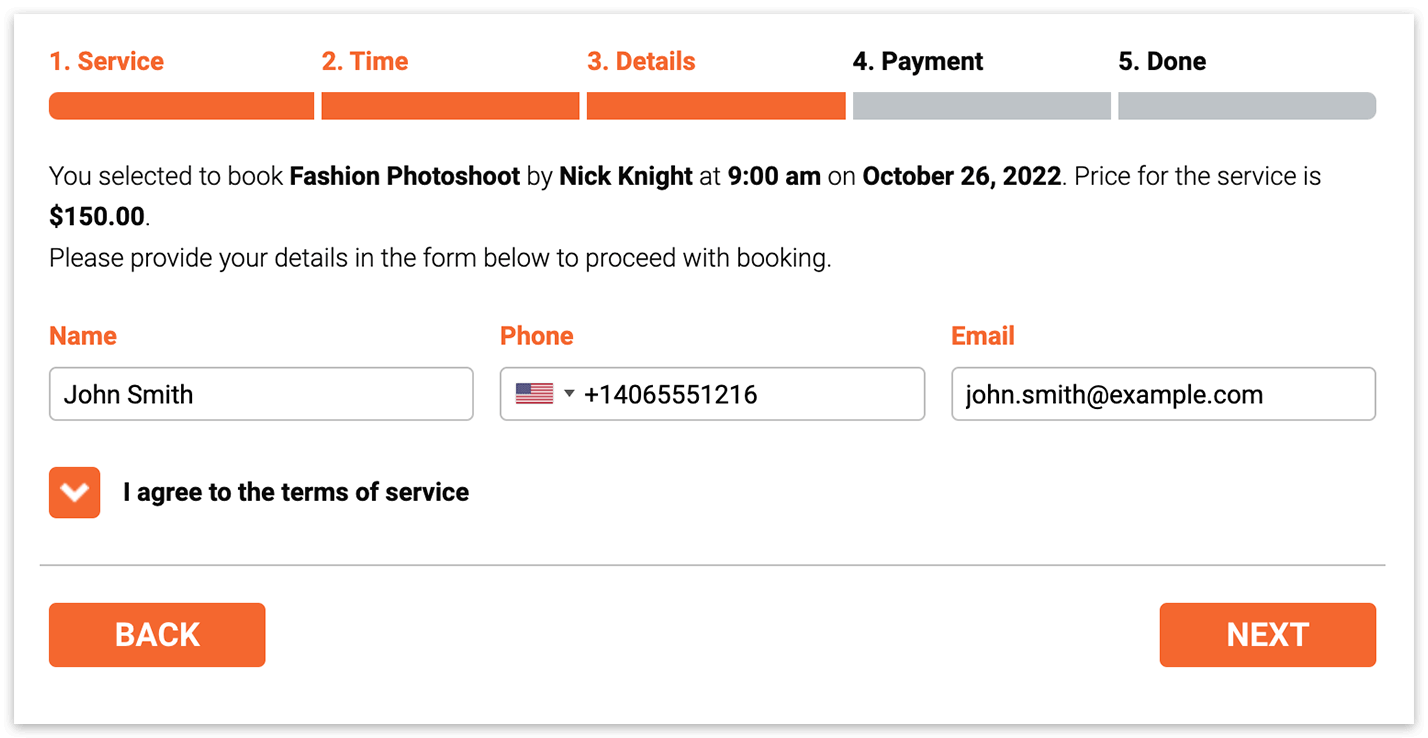Select the 5. Done step label
The image size is (1428, 738).
[1162, 62]
